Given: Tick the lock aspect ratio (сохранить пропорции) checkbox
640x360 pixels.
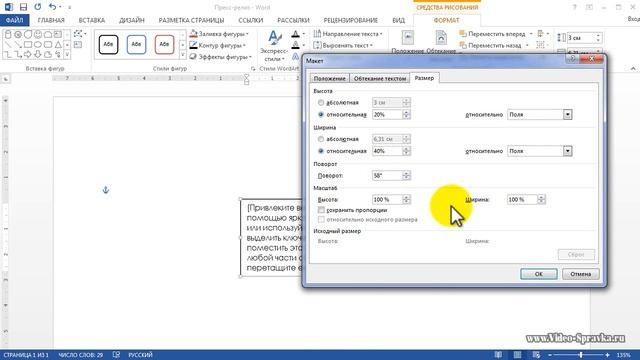Looking at the screenshot, I should point(321,210).
